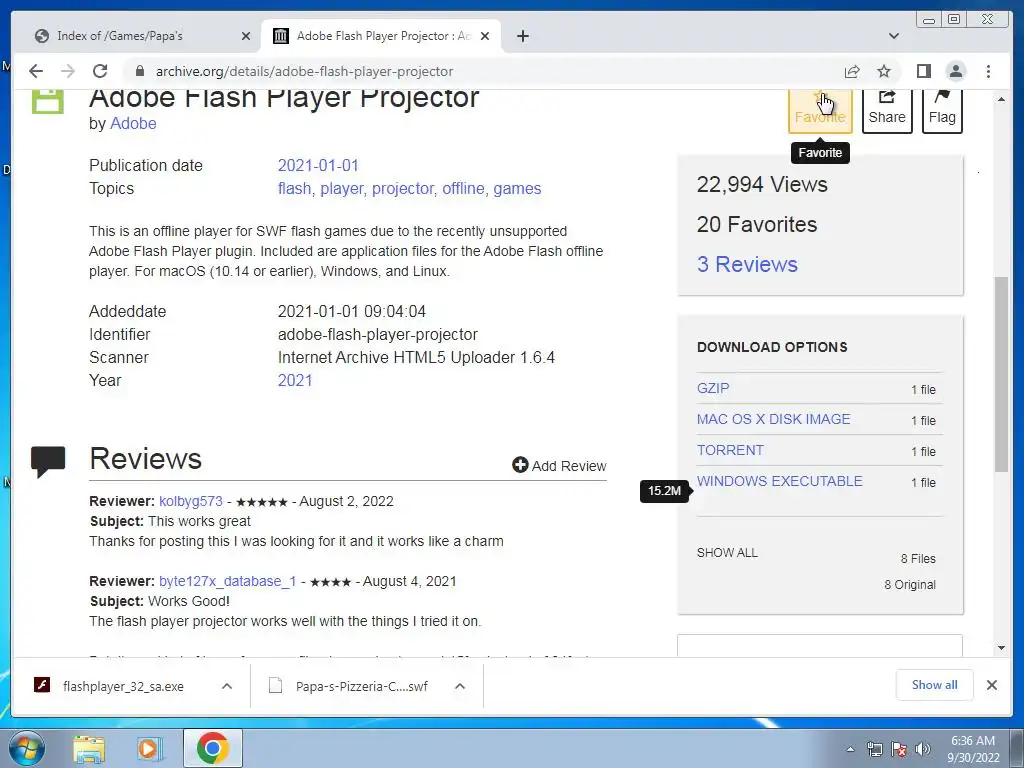Click the Share button on the page
1024x768 pixels.
(x=887, y=110)
